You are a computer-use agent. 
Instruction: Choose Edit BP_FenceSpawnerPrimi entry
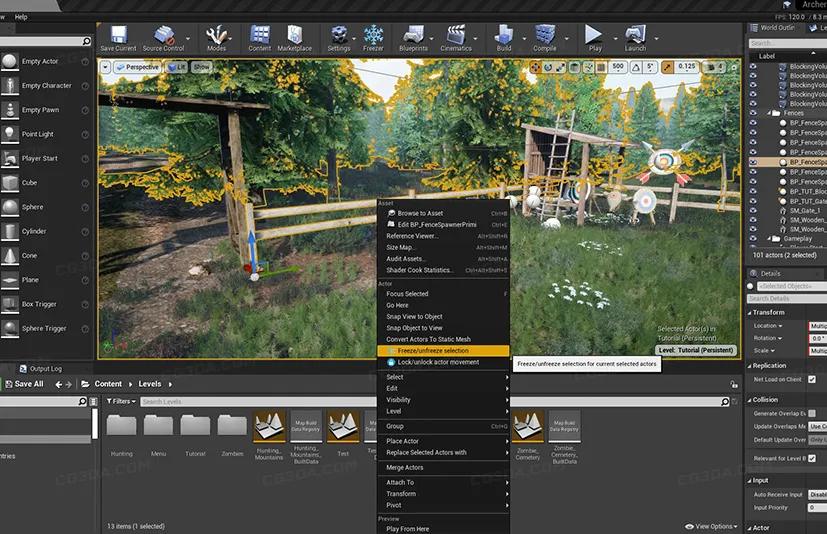click(x=443, y=224)
